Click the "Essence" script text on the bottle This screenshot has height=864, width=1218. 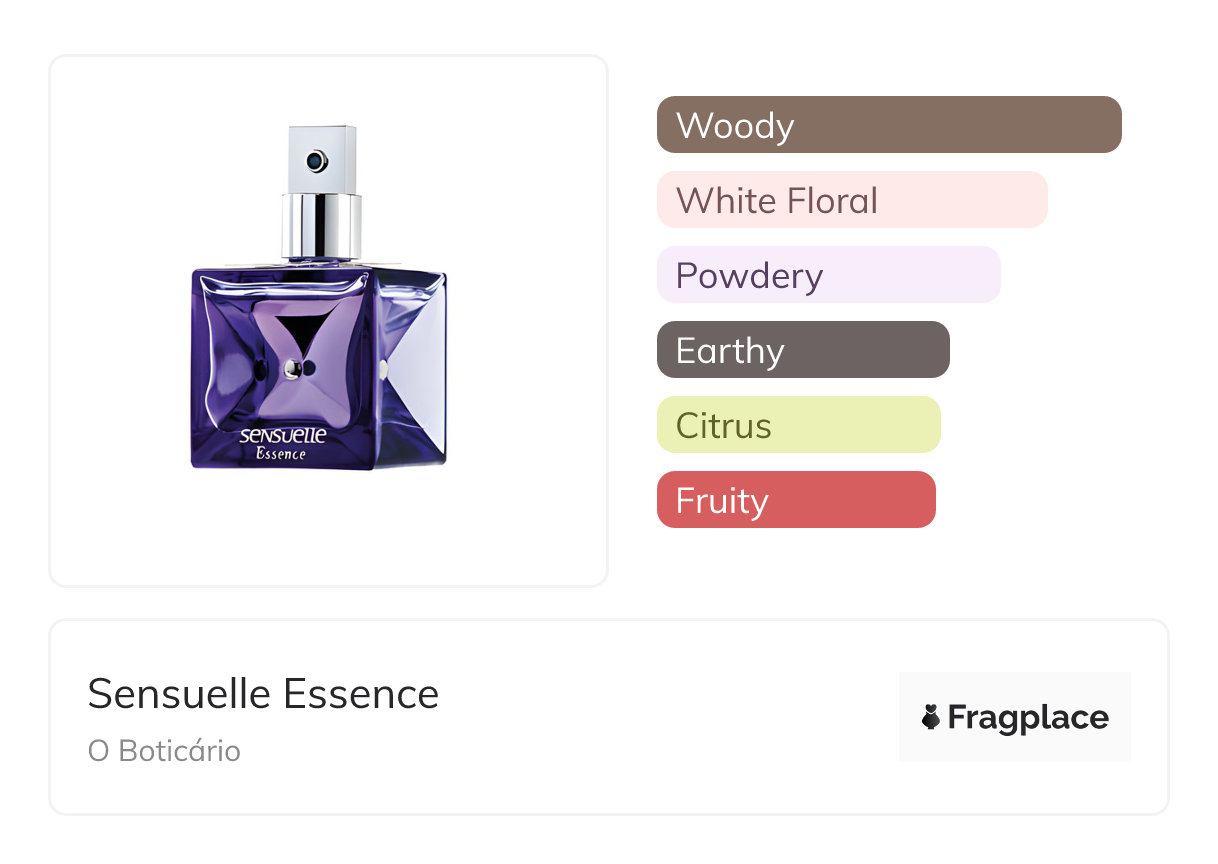pyautogui.click(x=281, y=454)
